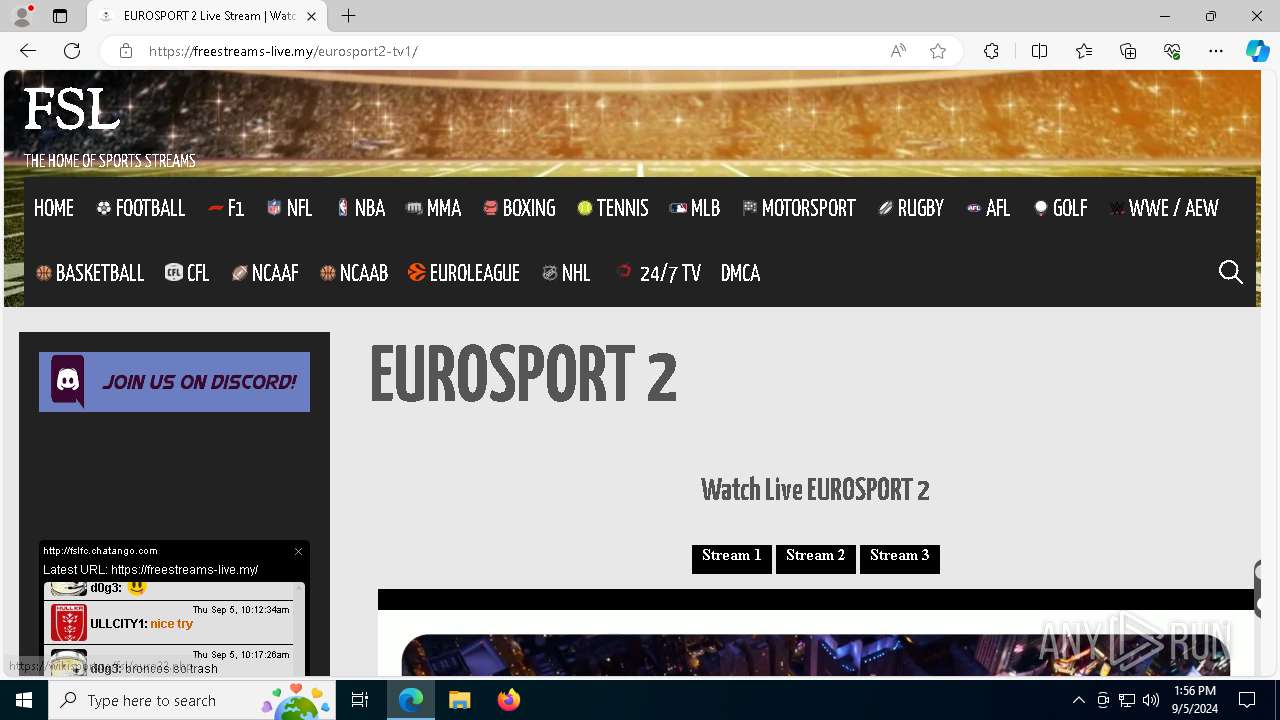Screen dimensions: 1280x720
Task: Add this page to favorites
Action: point(938,51)
